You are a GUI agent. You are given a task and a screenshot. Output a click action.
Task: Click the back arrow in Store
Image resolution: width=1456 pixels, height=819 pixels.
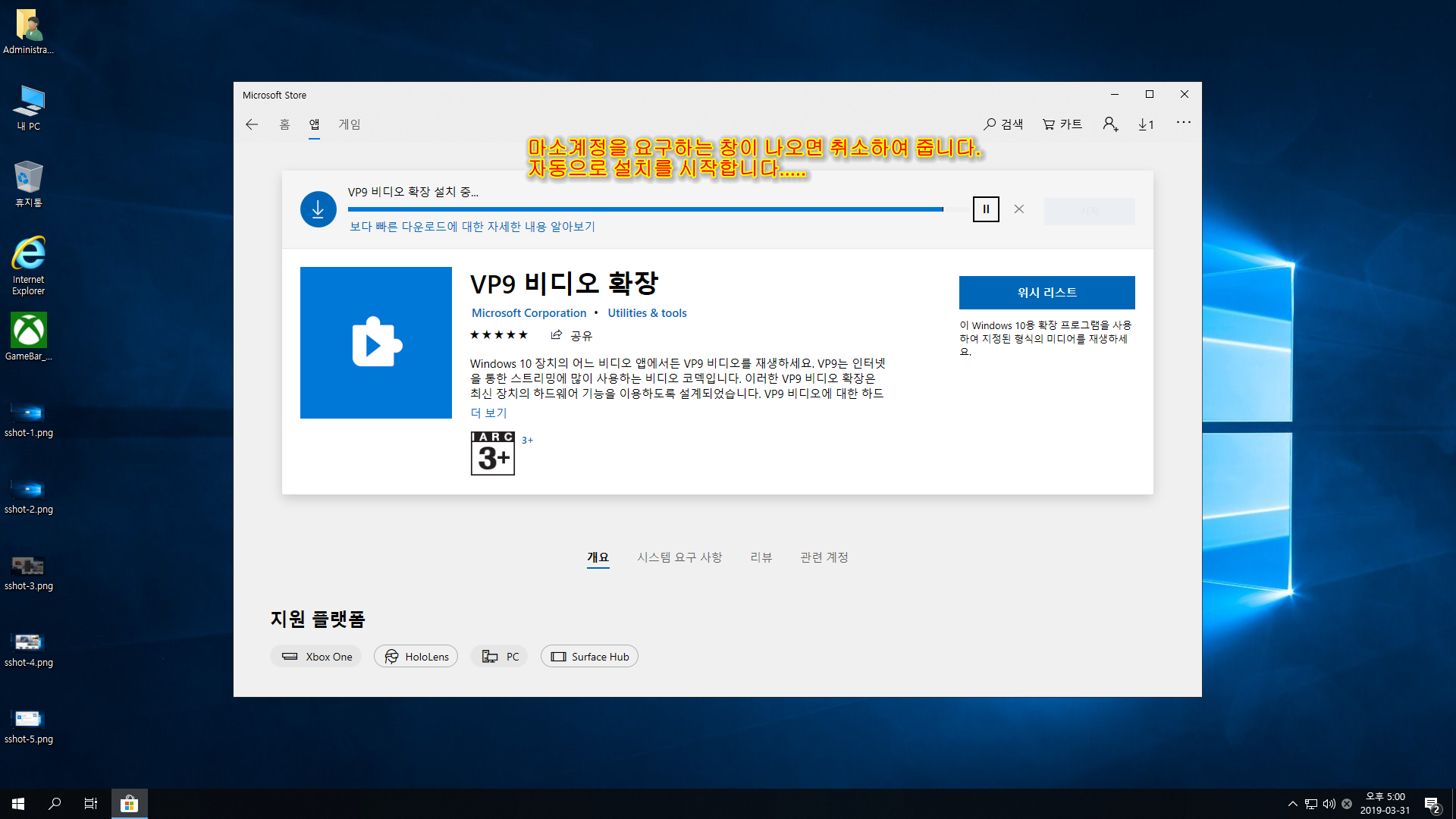pyautogui.click(x=252, y=124)
